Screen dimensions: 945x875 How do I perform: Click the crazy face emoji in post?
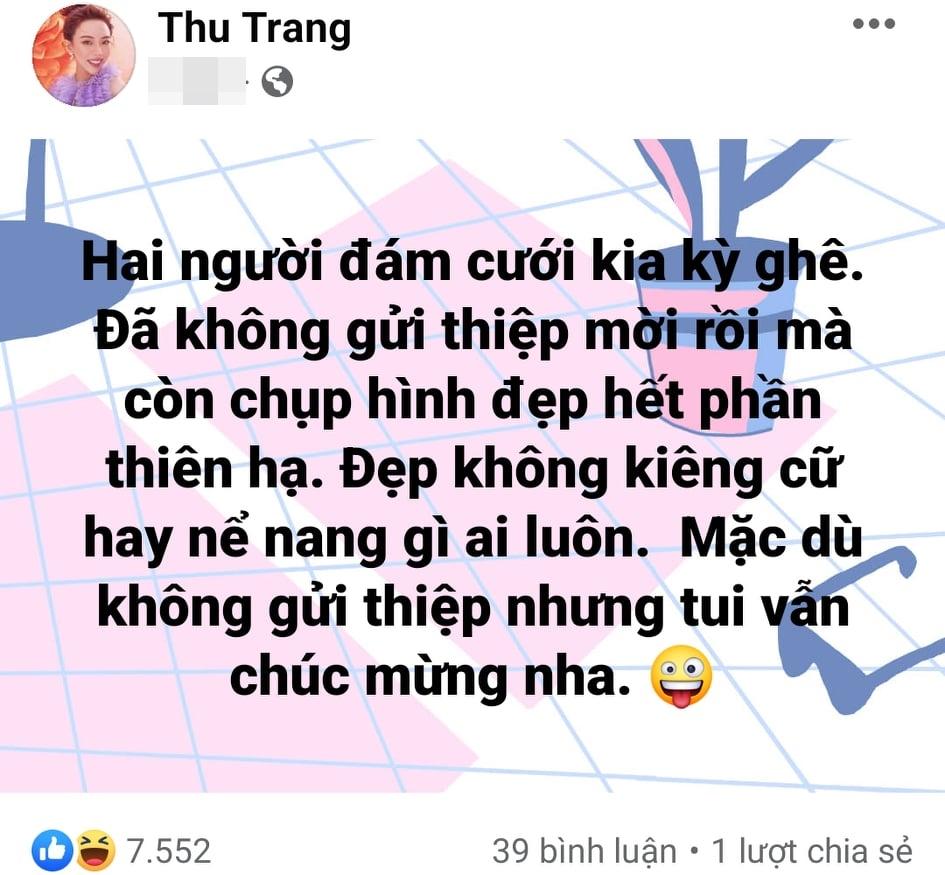point(682,676)
